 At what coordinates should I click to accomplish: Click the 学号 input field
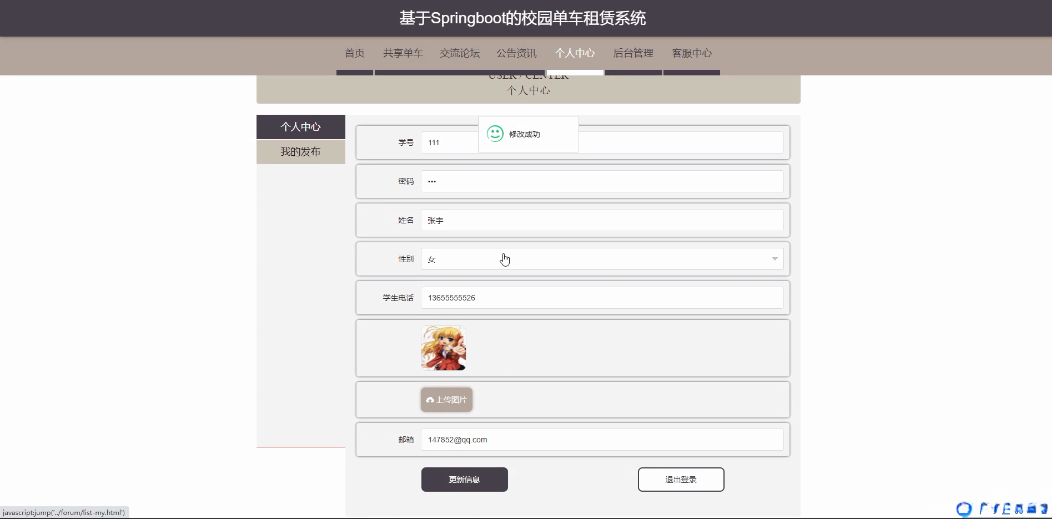[x=602, y=142]
